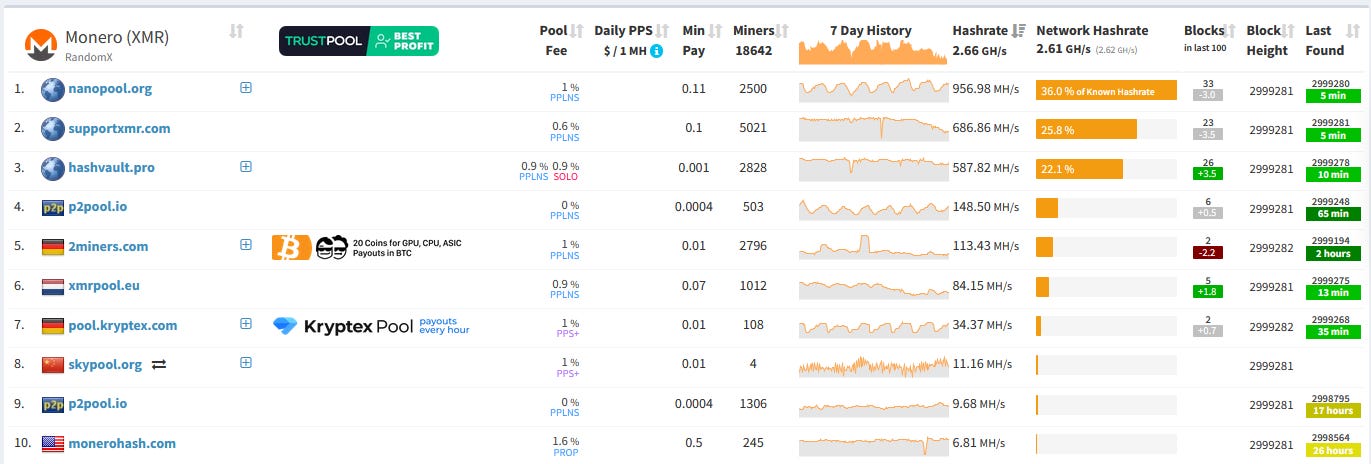Expand 2miners.com row with plus icon
Screen dimensions: 1371x464
246,244
